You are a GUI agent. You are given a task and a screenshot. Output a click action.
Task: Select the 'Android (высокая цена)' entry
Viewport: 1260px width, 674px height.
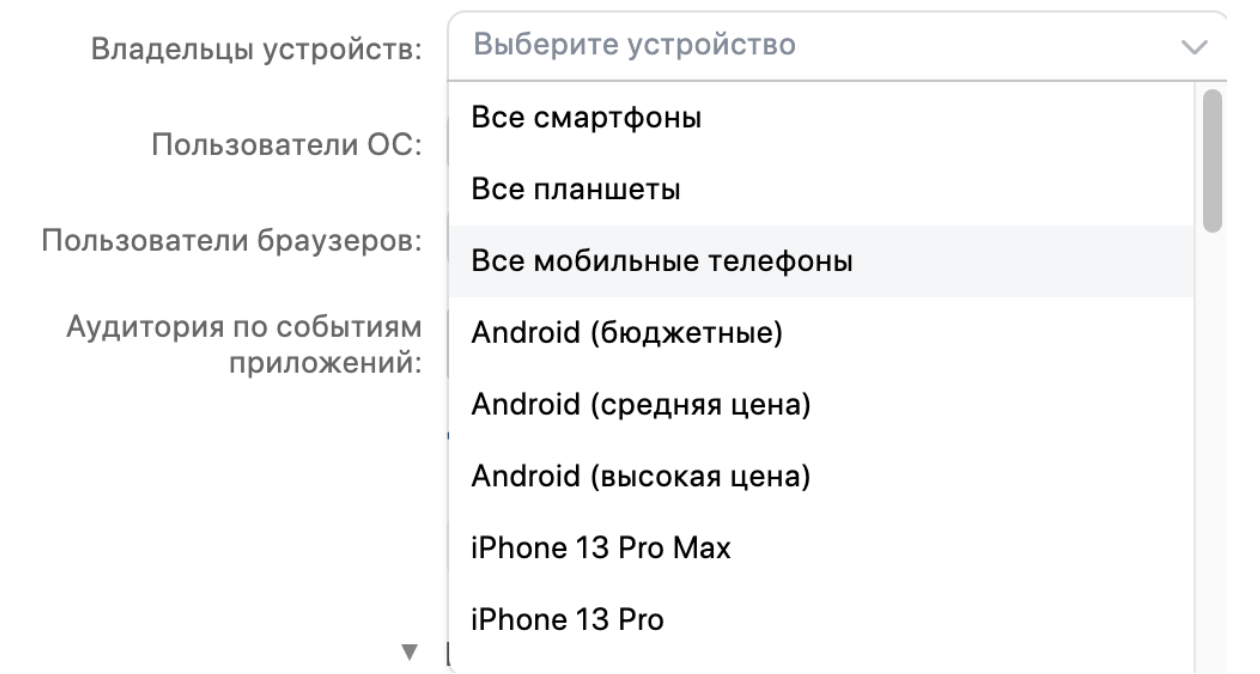click(640, 478)
